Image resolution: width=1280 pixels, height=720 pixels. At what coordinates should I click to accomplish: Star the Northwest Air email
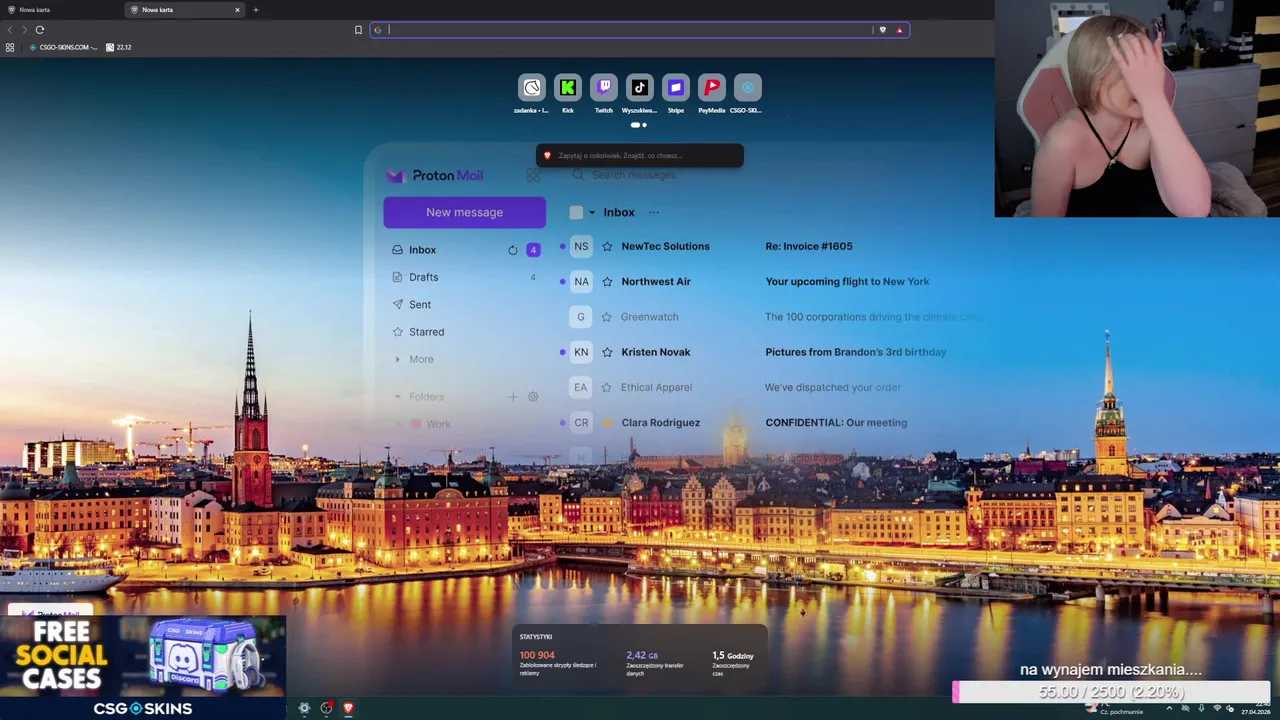point(607,281)
